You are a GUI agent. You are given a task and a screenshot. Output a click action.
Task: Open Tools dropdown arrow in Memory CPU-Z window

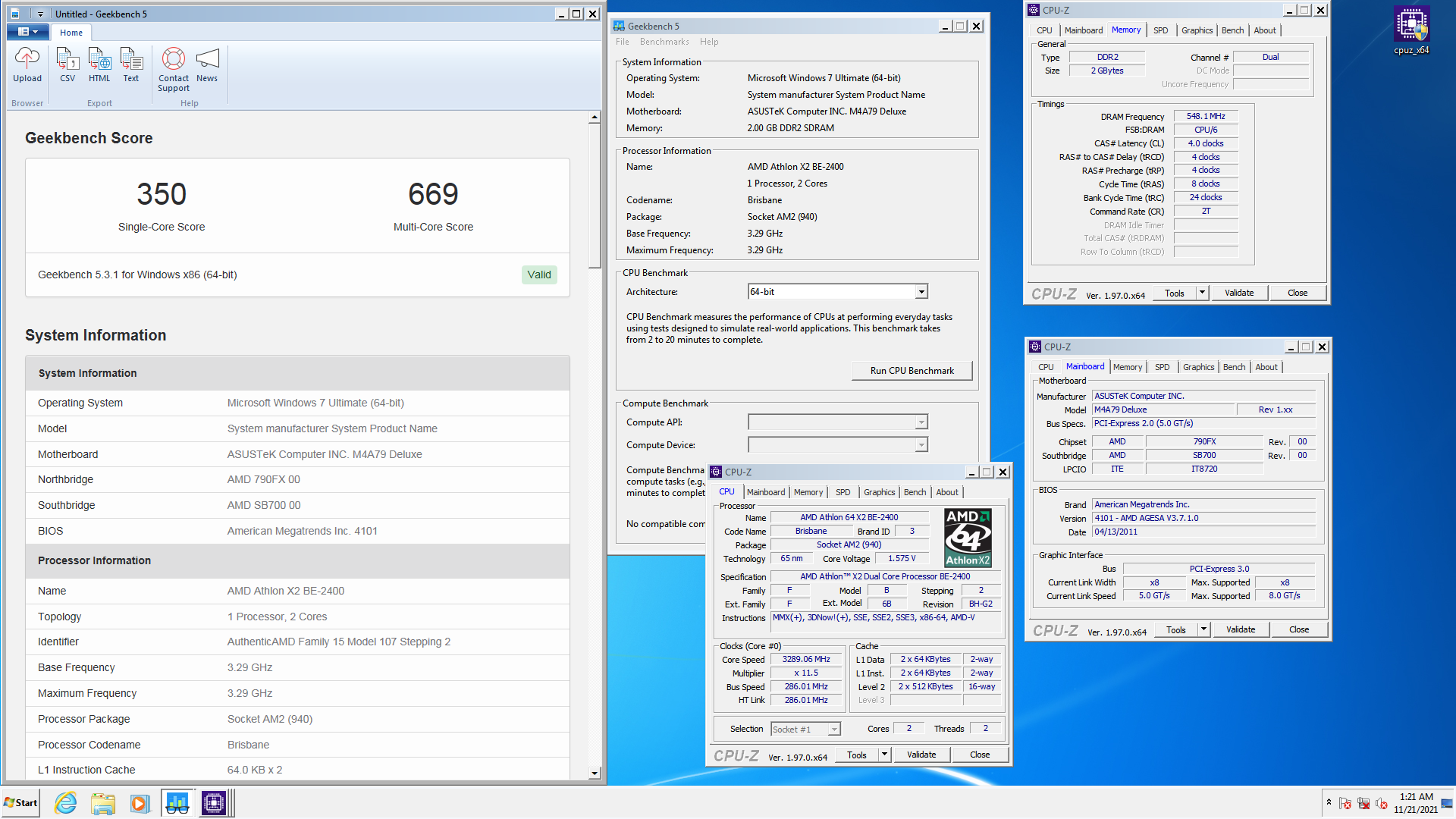1202,293
